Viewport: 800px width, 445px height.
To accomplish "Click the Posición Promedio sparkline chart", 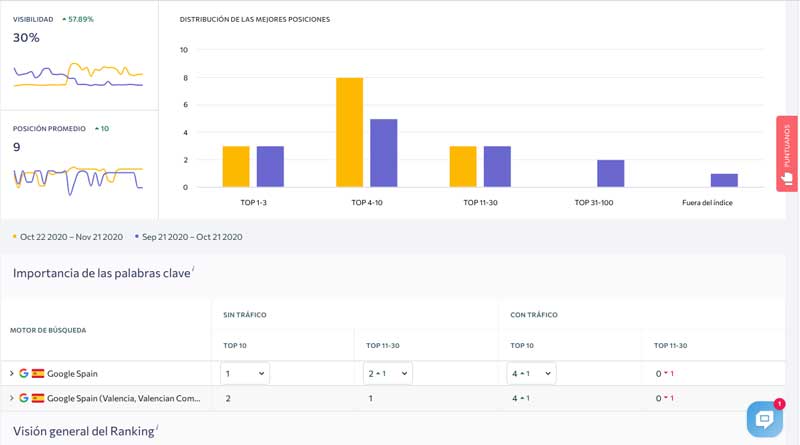I will [x=78, y=178].
